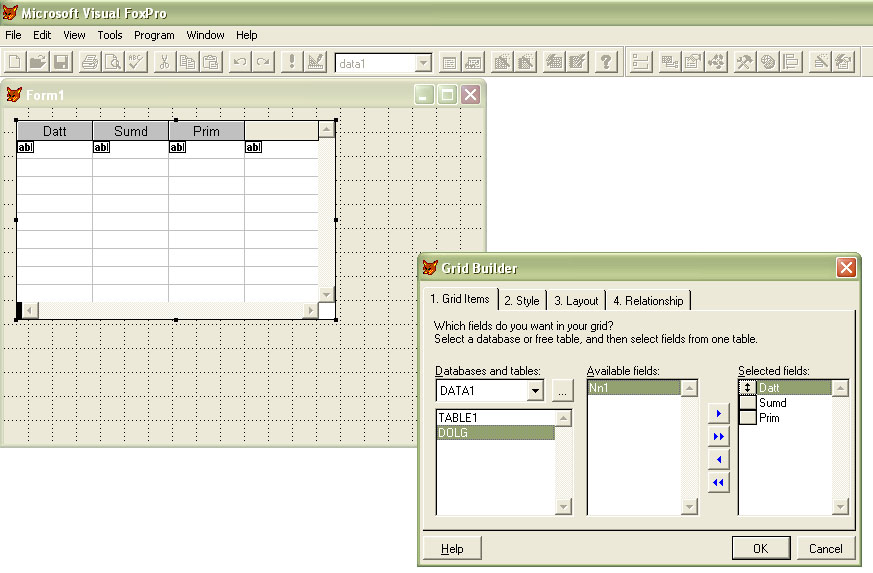The width and height of the screenshot is (873, 573).
Task: Click the AutoFormat toolbar icon
Action: click(x=843, y=62)
